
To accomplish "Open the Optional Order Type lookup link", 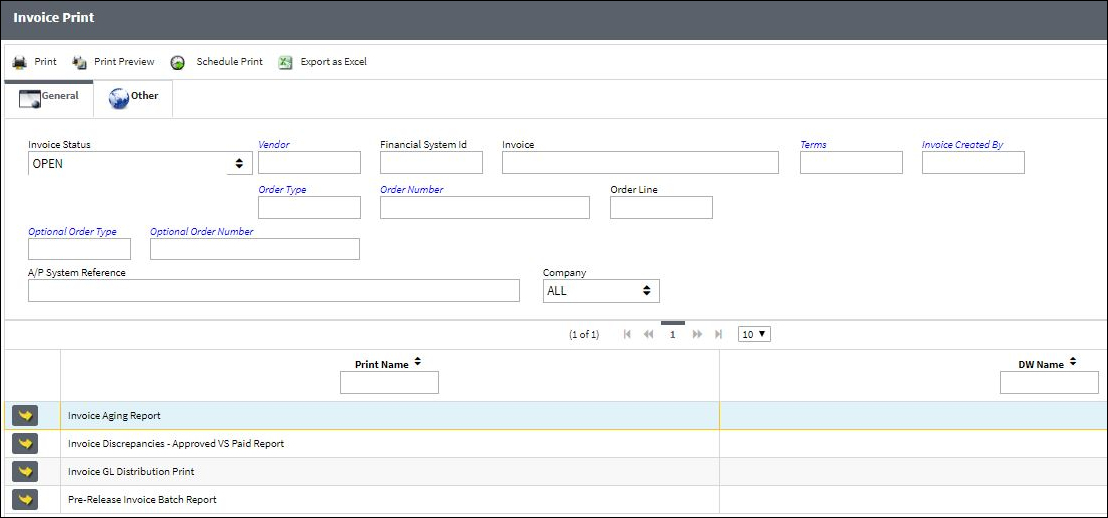I will point(72,231).
